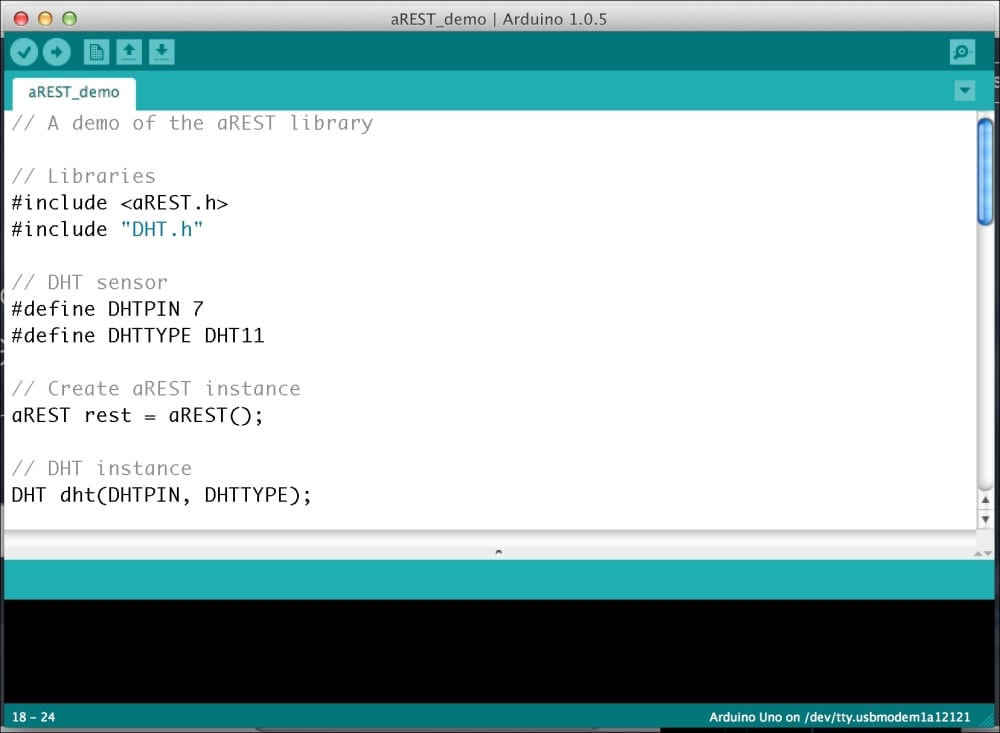Click the line "#define DHTPIN 7"
1000x733 pixels.
(x=108, y=309)
